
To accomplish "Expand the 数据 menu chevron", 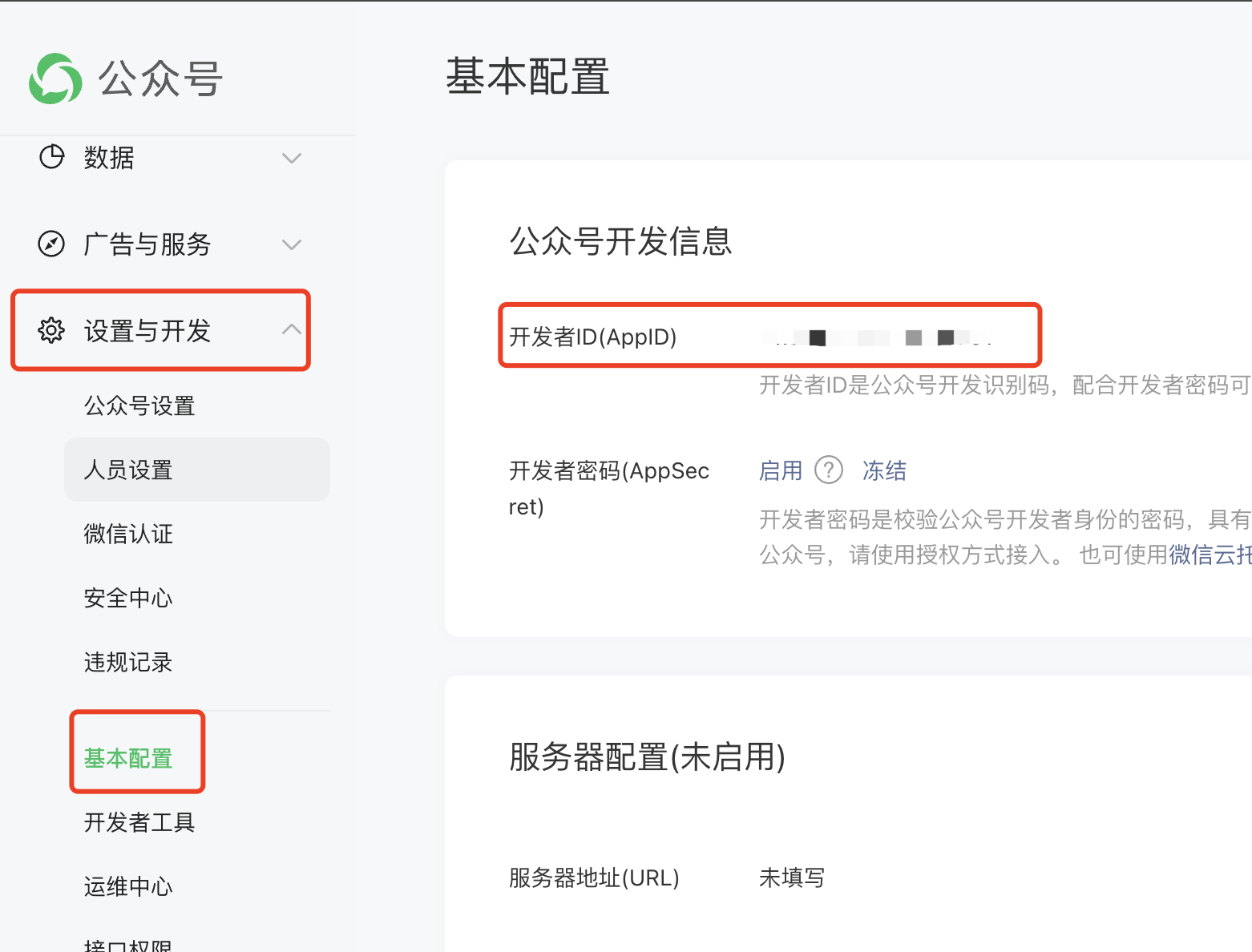I will coord(292,158).
